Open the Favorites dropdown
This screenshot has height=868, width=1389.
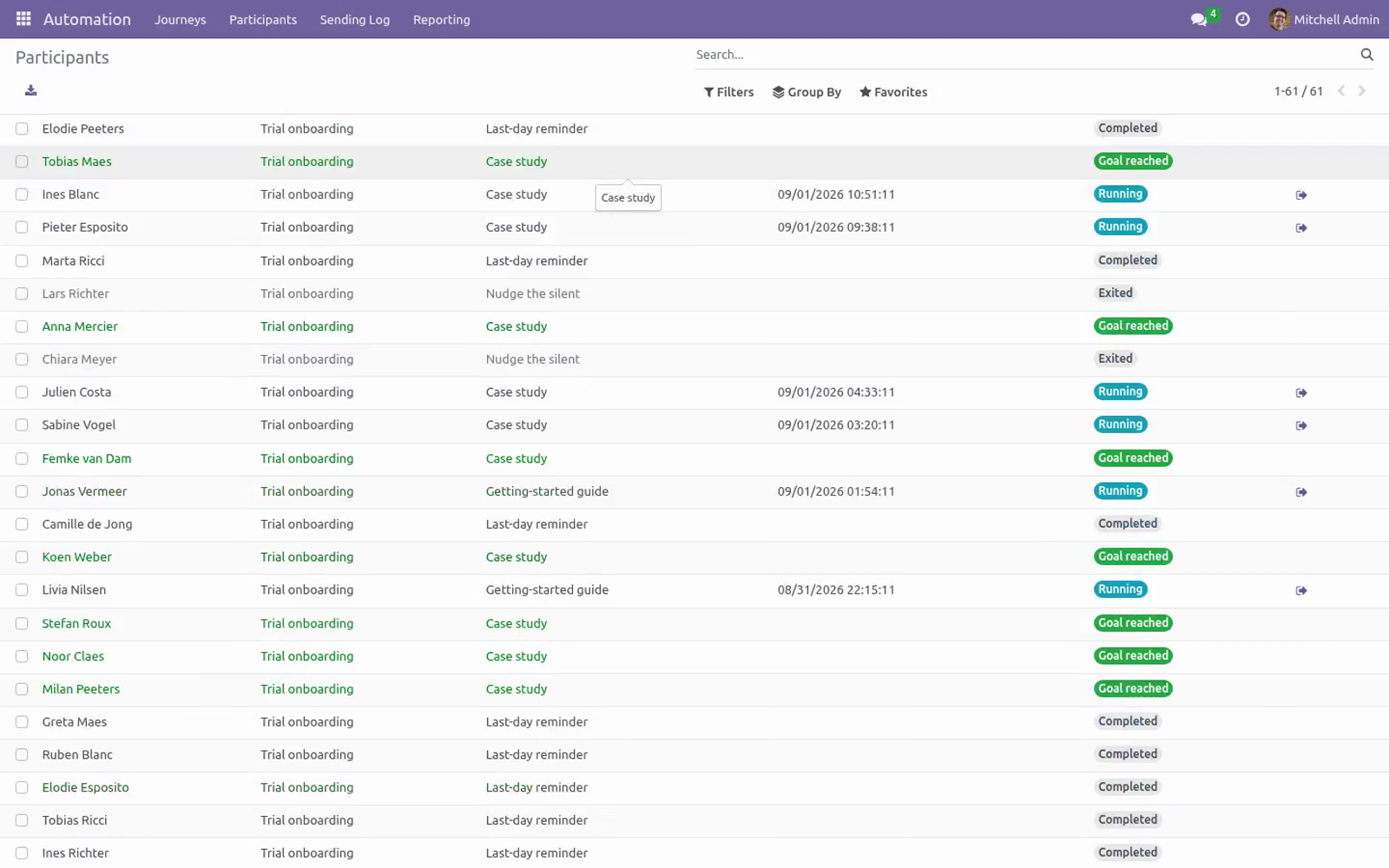coord(893,92)
